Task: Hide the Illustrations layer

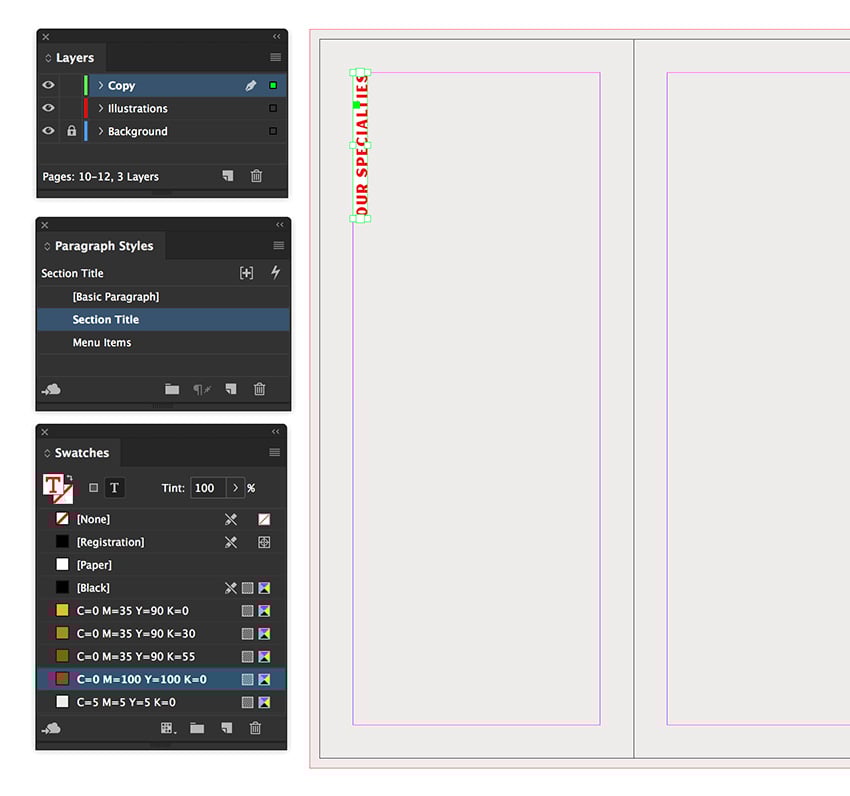Action: [x=47, y=108]
